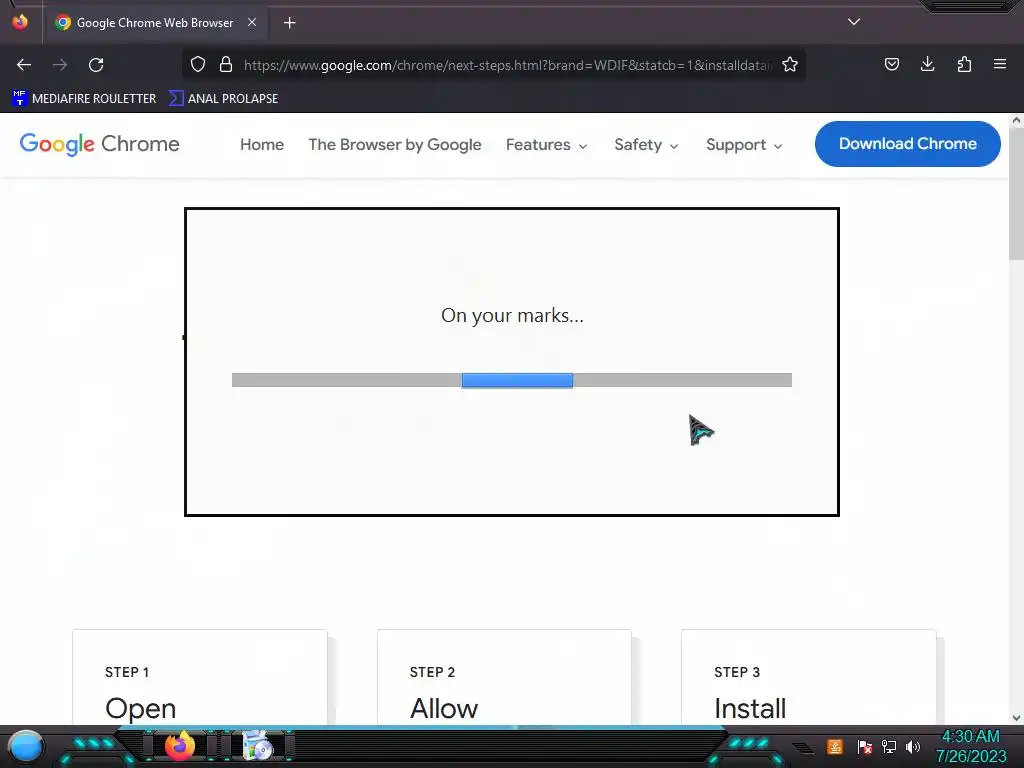Viewport: 1024px width, 768px height.
Task: Open the Firefox hamburger menu
Action: pyautogui.click(x=1000, y=64)
